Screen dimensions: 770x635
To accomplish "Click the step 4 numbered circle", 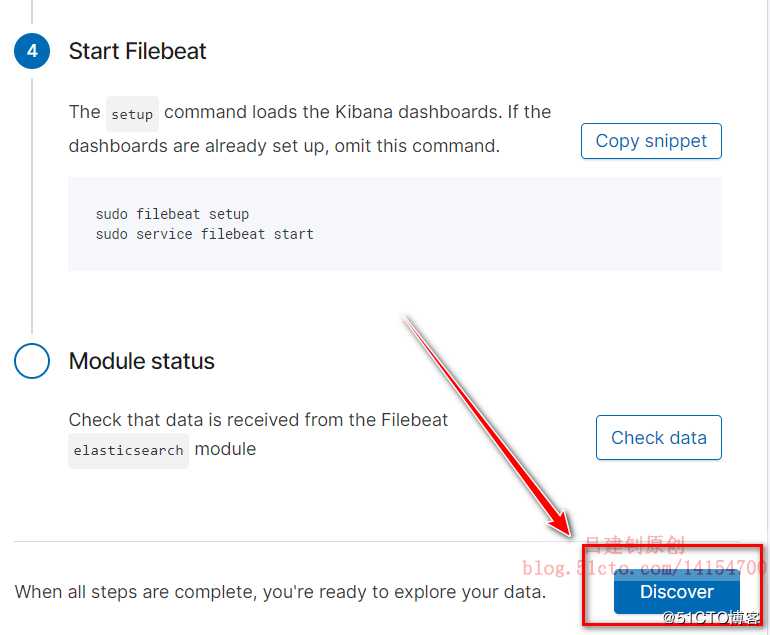I will (32, 51).
